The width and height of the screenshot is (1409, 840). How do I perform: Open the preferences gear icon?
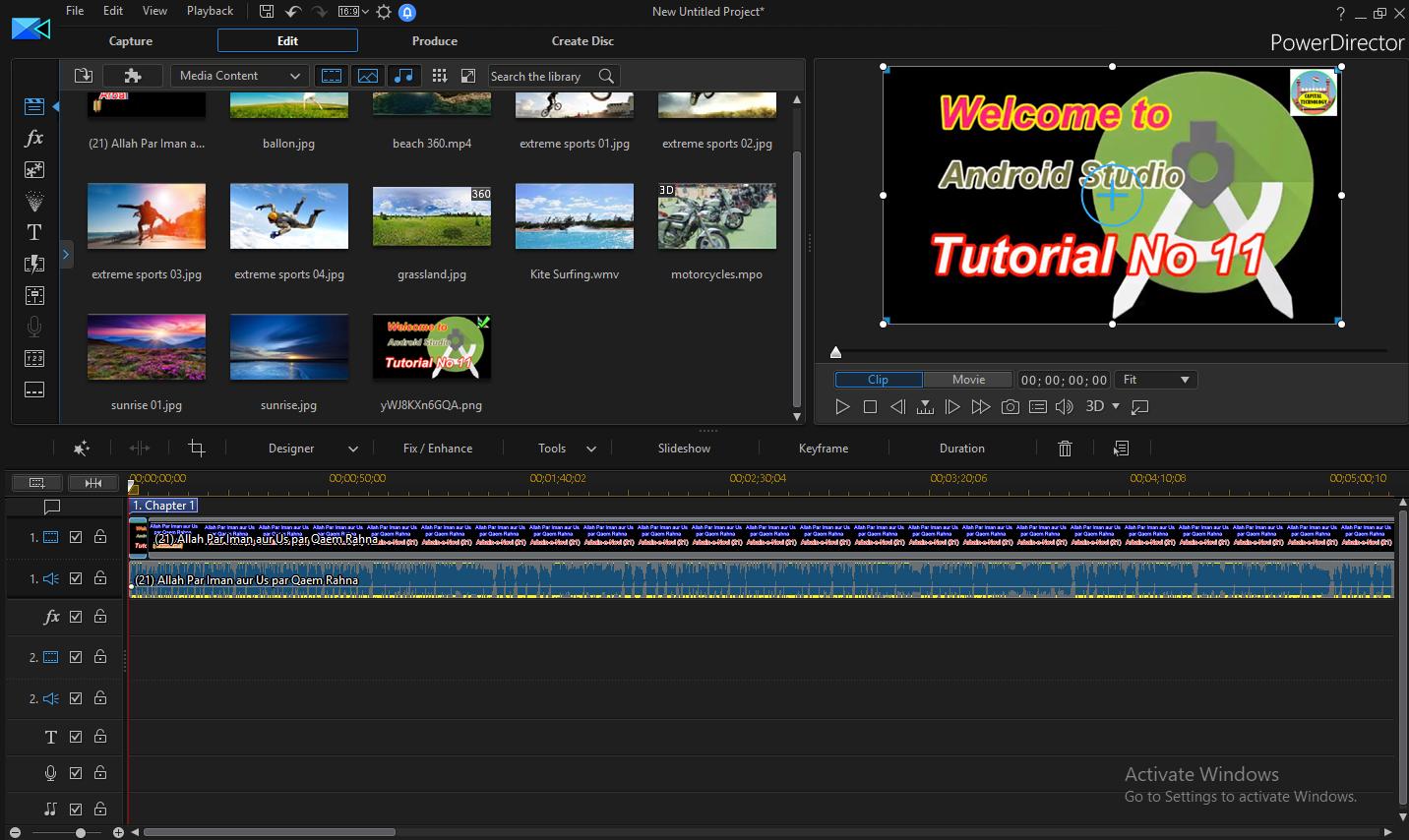click(384, 12)
